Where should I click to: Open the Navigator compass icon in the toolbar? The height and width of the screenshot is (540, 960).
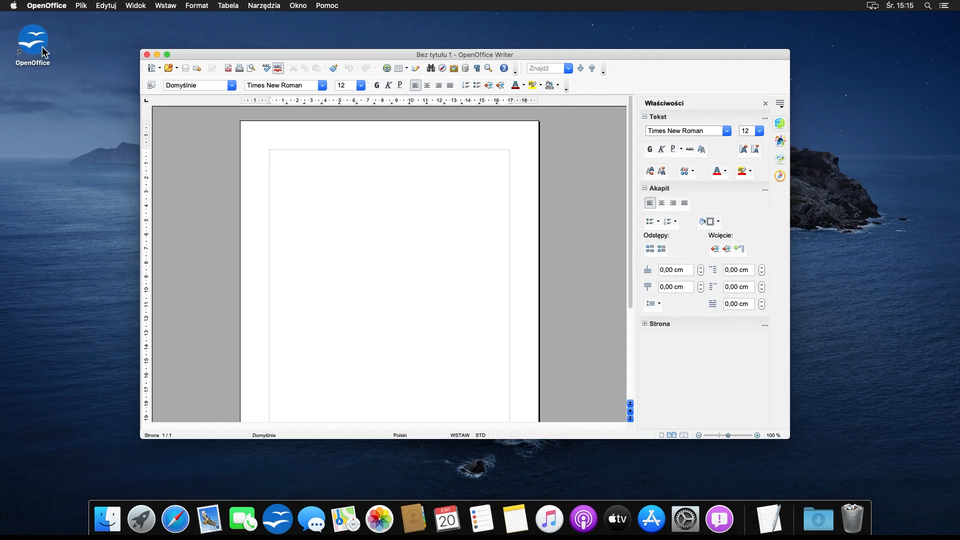coord(442,68)
